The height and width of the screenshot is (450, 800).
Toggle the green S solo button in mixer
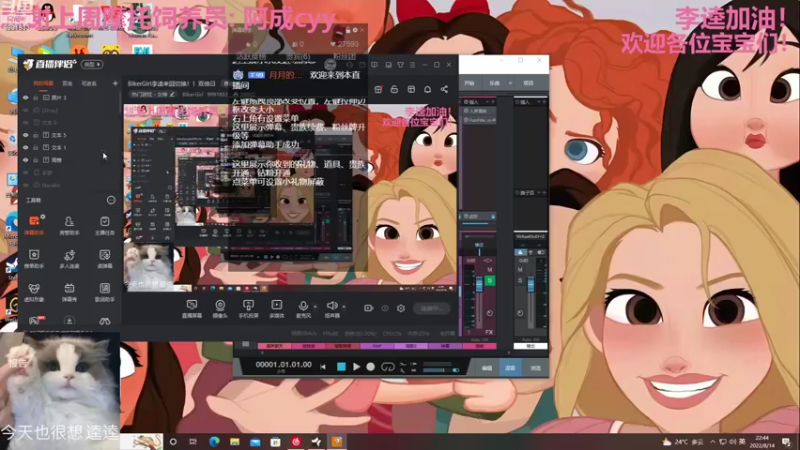[489, 280]
